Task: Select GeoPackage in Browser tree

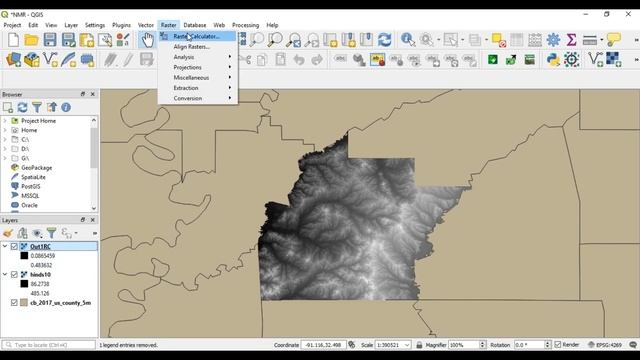Action: pyautogui.click(x=36, y=168)
